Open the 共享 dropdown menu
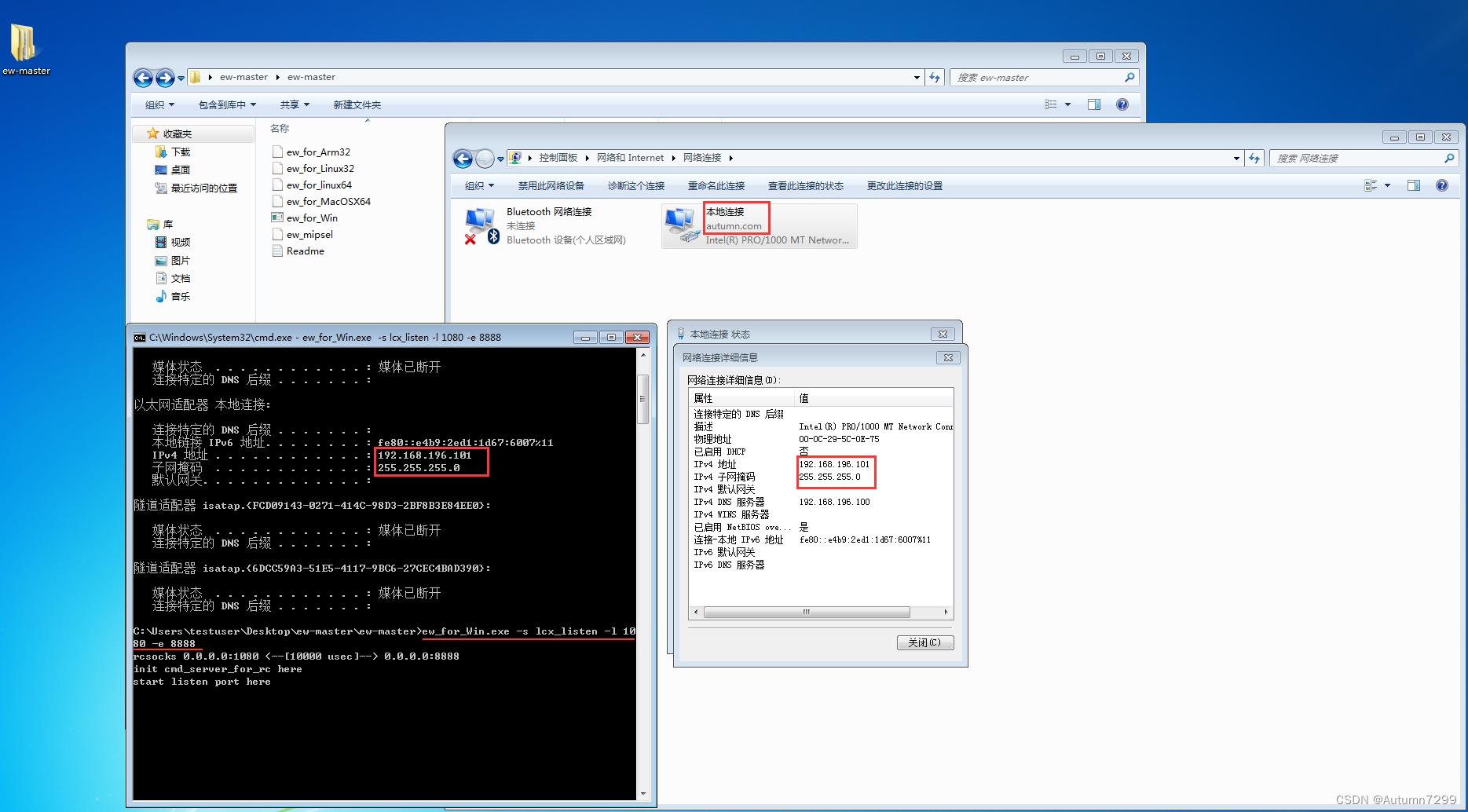1468x812 pixels. [295, 105]
